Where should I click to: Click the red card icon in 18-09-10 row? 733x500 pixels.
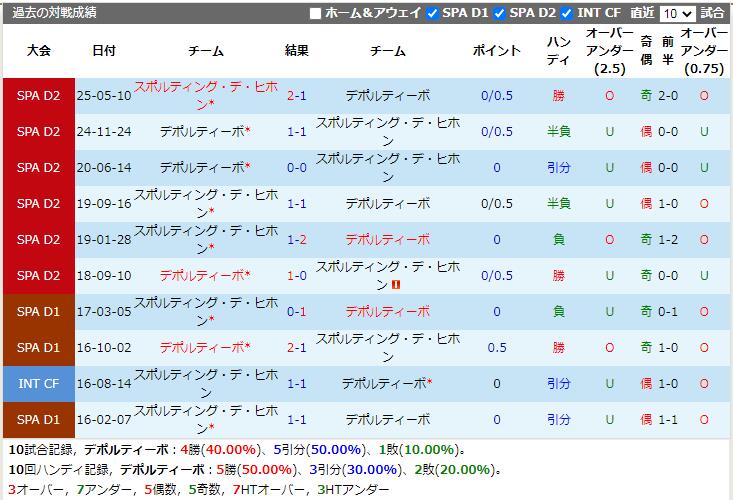(395, 284)
